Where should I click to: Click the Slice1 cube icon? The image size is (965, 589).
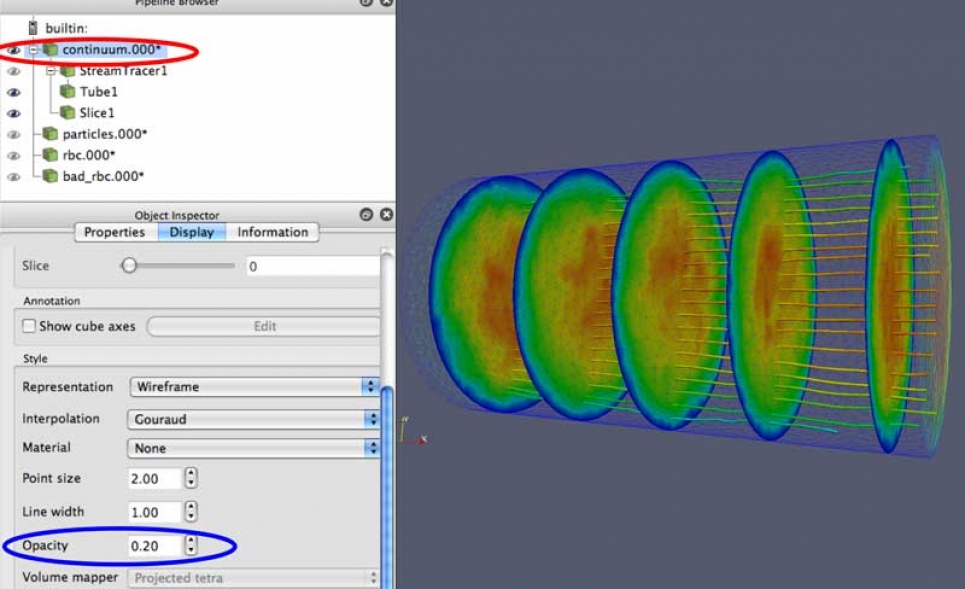(67, 113)
